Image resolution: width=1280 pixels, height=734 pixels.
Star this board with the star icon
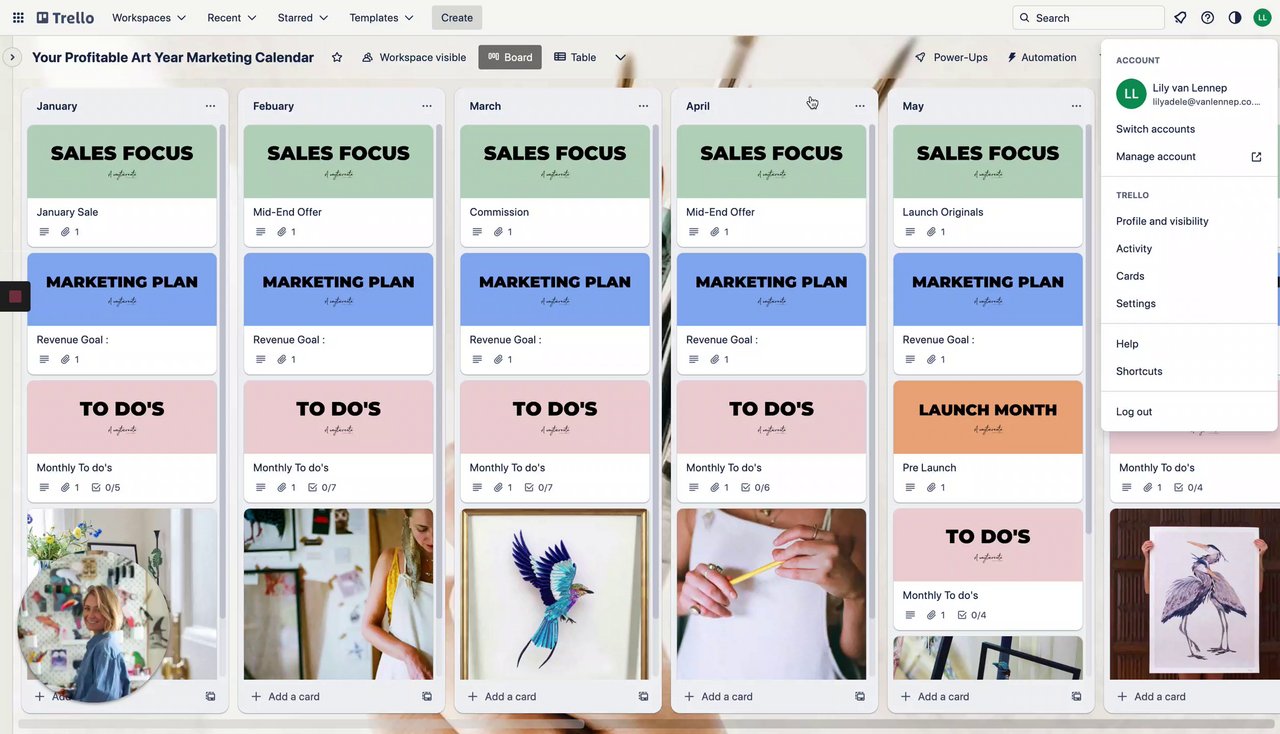pyautogui.click(x=337, y=57)
